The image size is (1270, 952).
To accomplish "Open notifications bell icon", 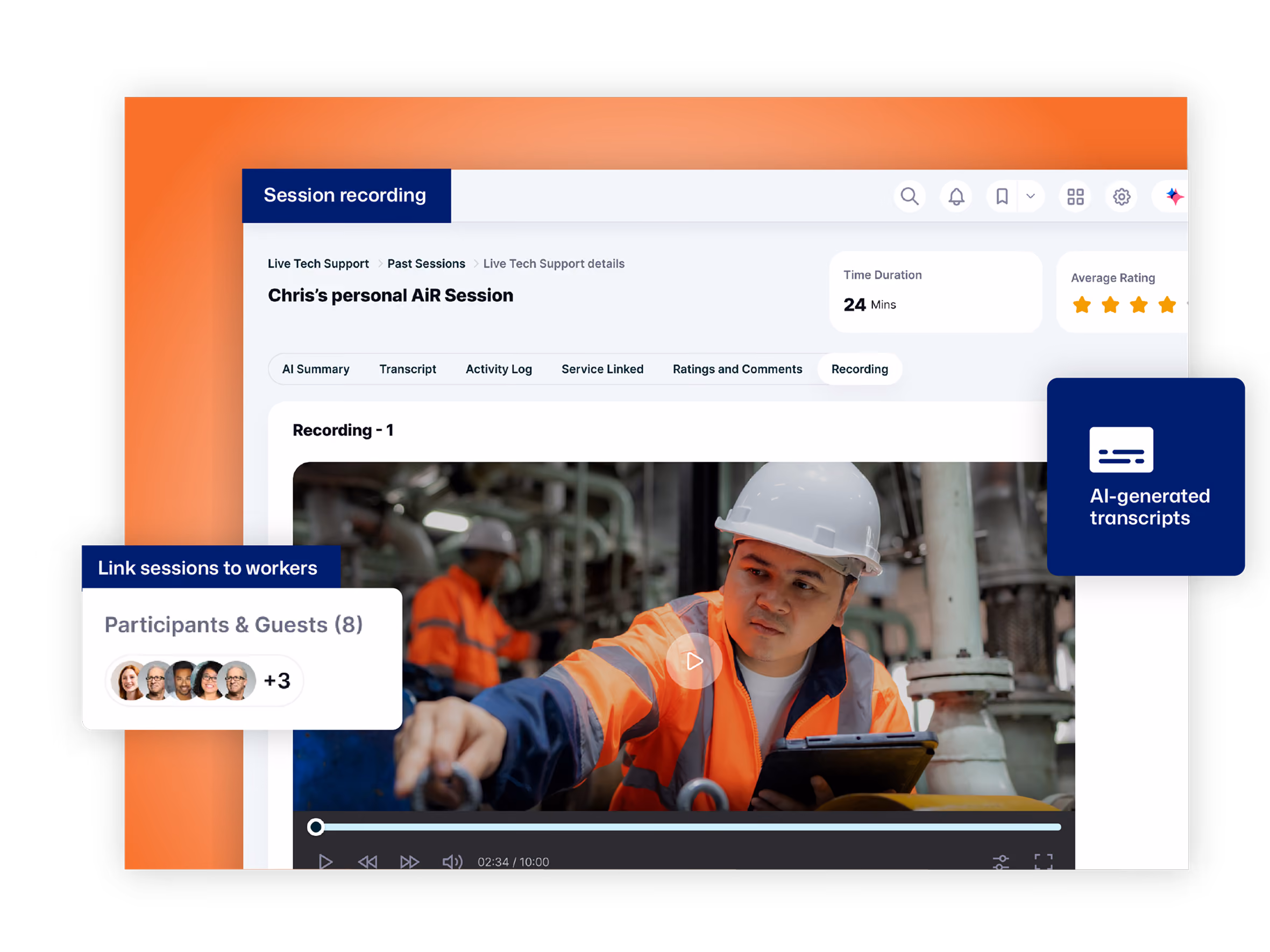I will click(x=956, y=196).
